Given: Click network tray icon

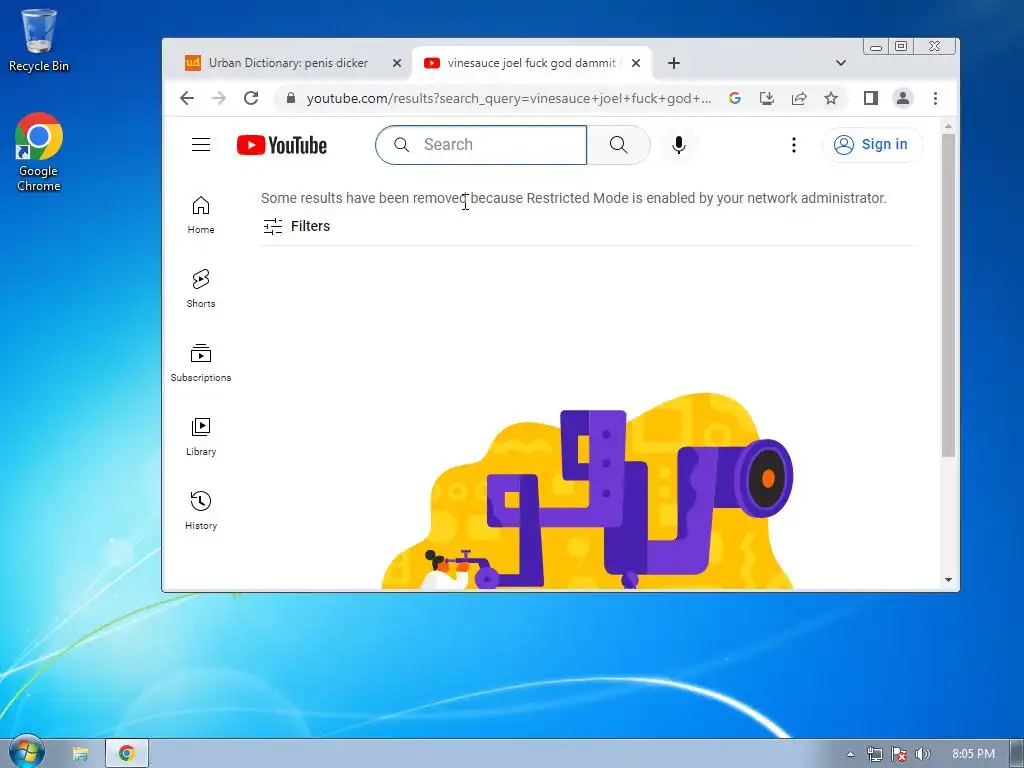Looking at the screenshot, I should 874,754.
